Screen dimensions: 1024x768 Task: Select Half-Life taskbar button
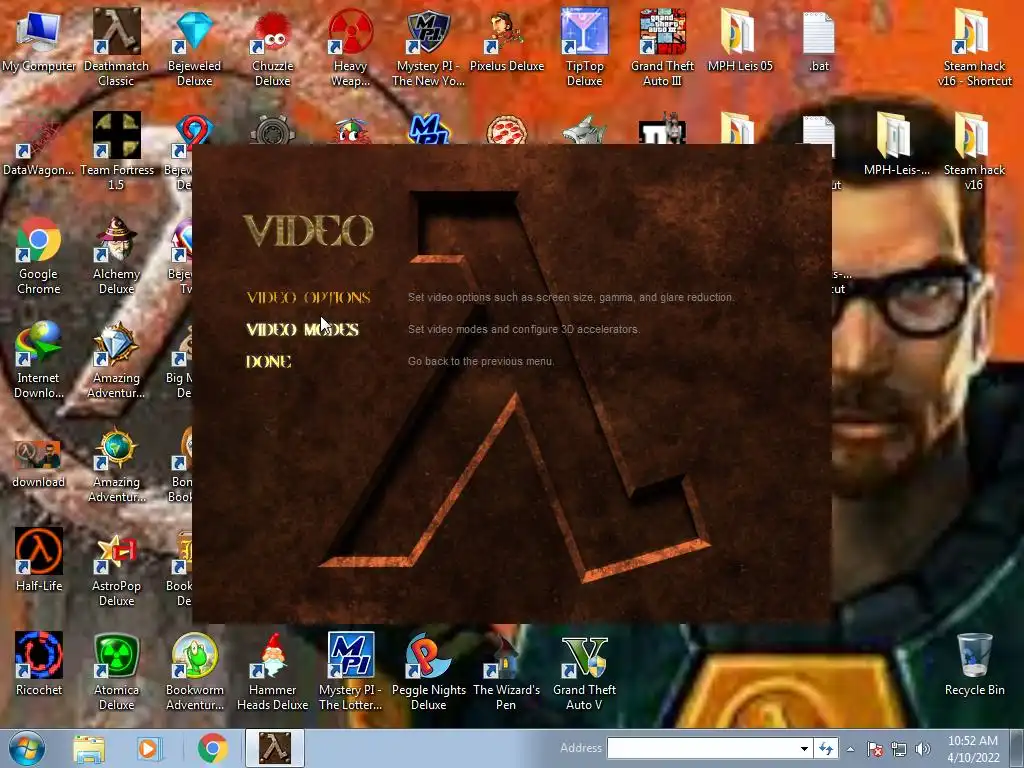(x=275, y=748)
